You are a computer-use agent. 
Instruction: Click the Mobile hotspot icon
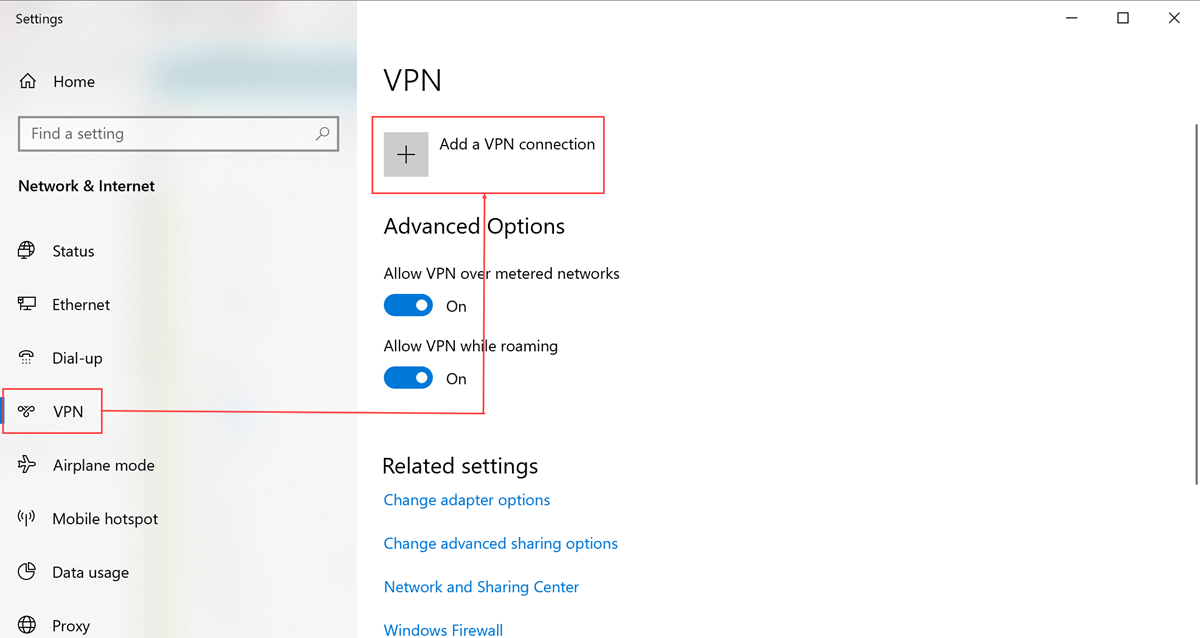[x=27, y=518]
